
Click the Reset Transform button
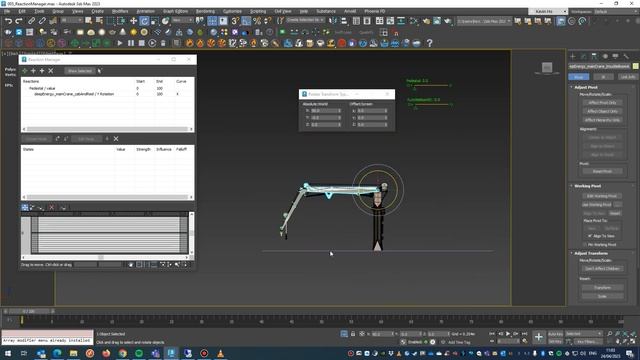[x=602, y=288]
